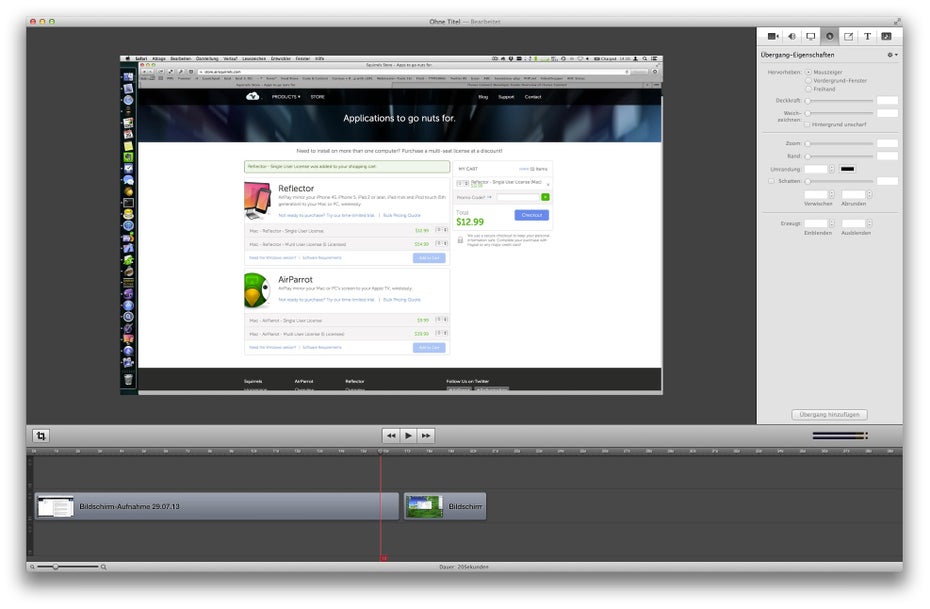Open the Audio properties tab icon

(x=792, y=36)
